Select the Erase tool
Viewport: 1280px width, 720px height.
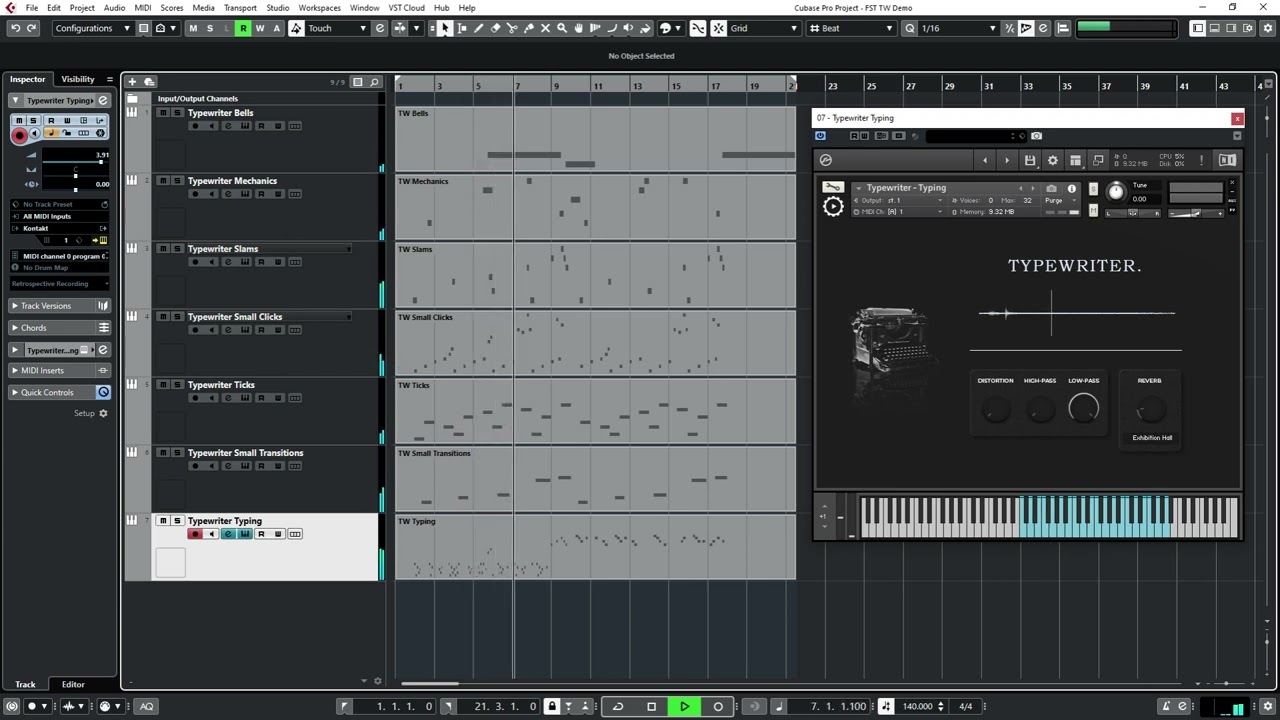(495, 28)
